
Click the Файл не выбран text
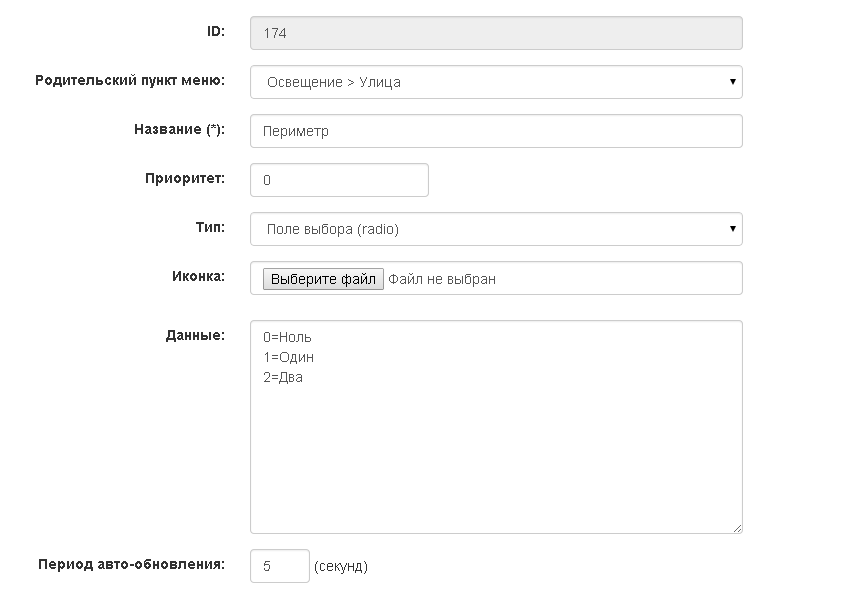tap(442, 279)
